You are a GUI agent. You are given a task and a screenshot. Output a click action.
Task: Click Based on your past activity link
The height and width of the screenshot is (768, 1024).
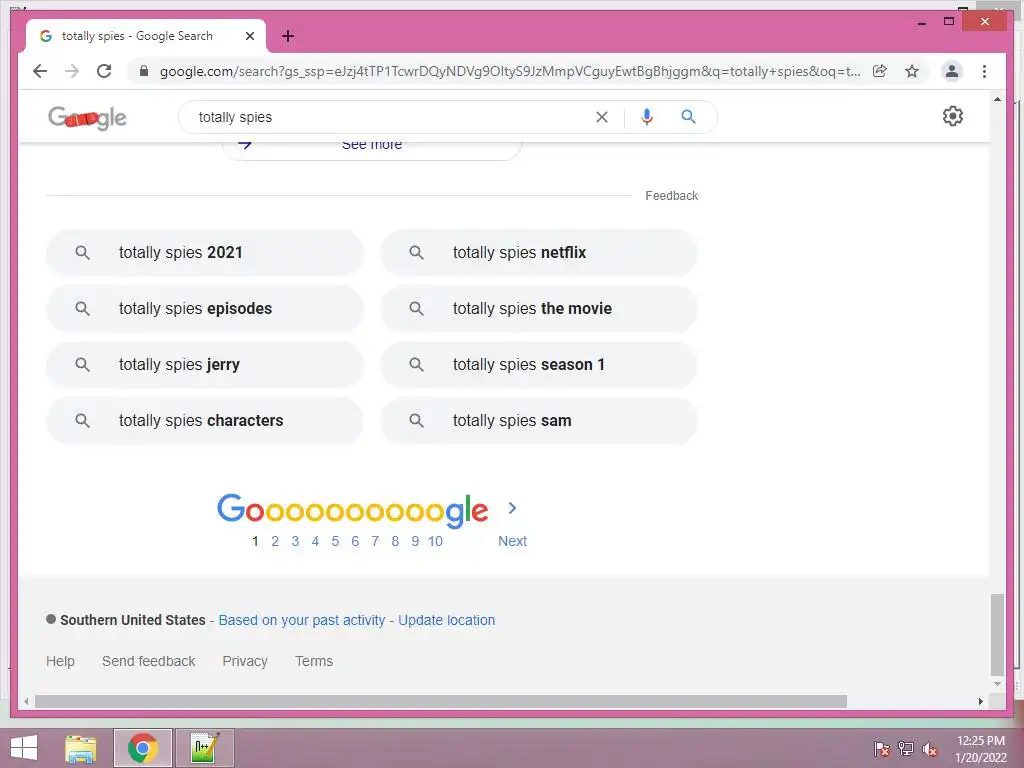tap(302, 620)
